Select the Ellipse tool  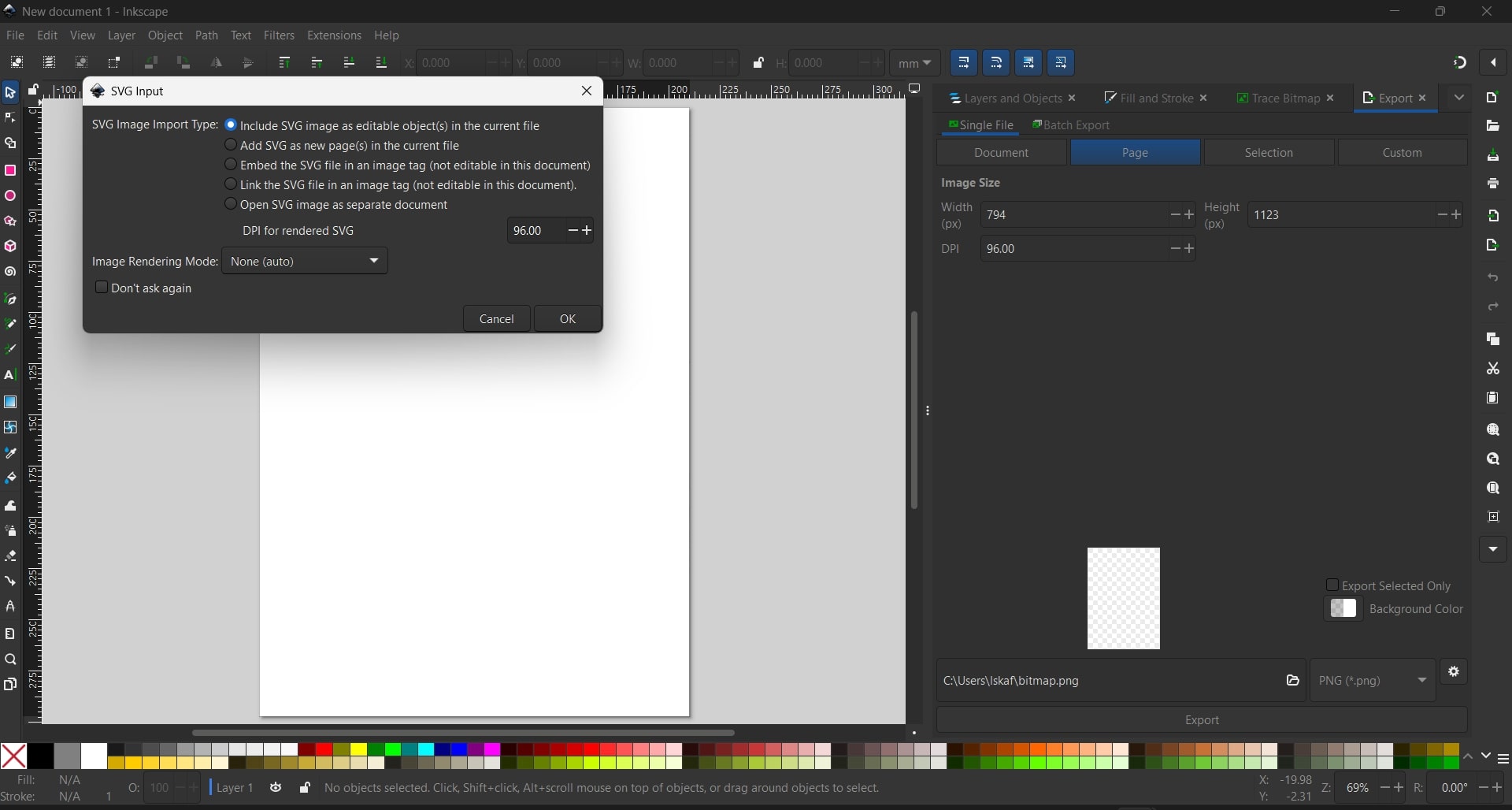coord(10,195)
